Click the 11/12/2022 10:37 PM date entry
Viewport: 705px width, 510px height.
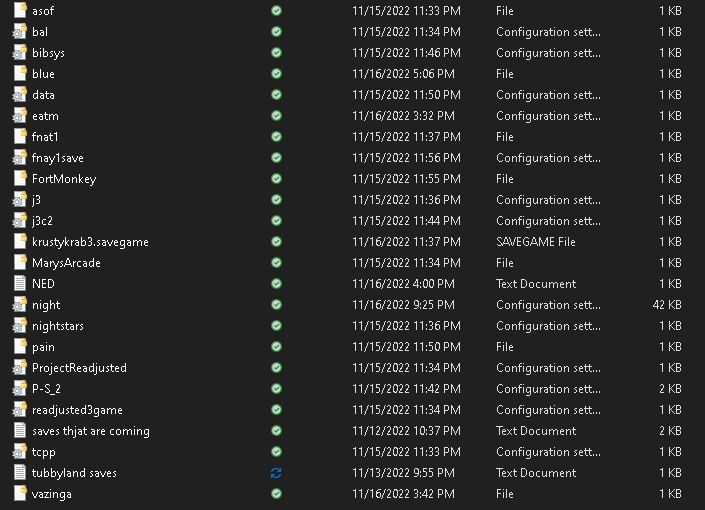406,430
